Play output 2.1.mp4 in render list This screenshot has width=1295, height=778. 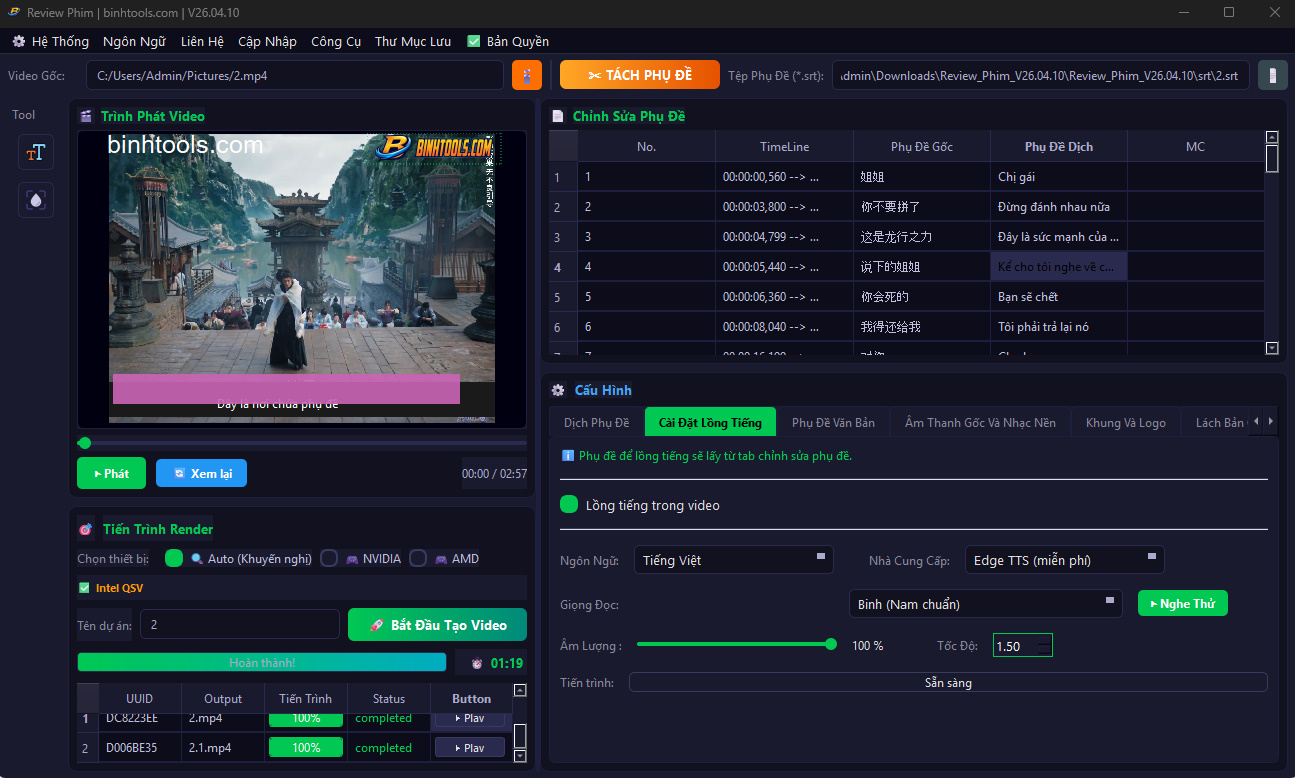coord(469,748)
